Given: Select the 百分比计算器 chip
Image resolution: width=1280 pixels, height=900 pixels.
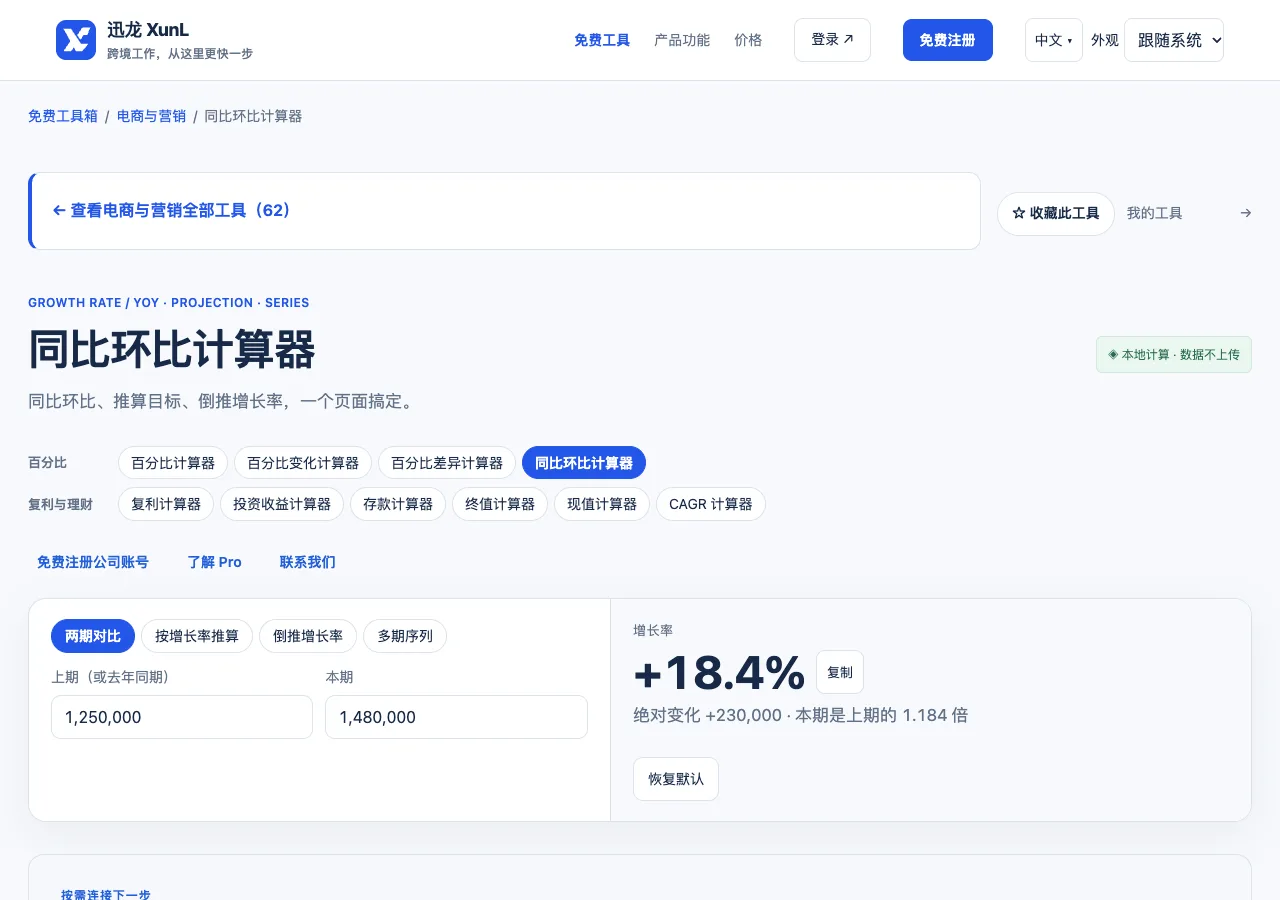Looking at the screenshot, I should click(173, 463).
